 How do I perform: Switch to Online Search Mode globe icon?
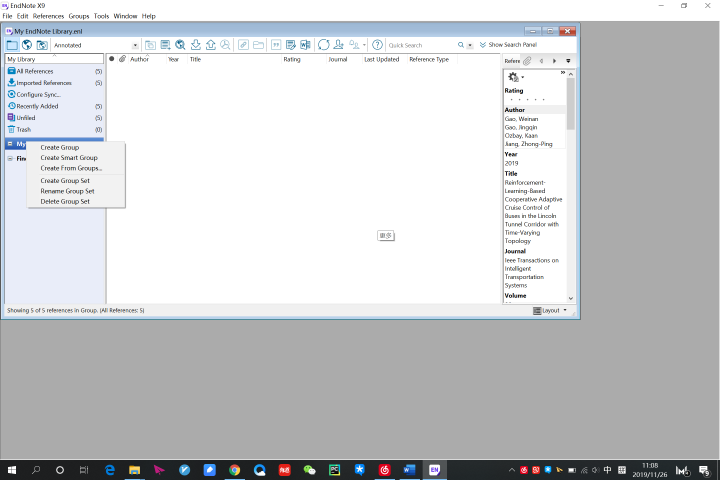tap(27, 45)
